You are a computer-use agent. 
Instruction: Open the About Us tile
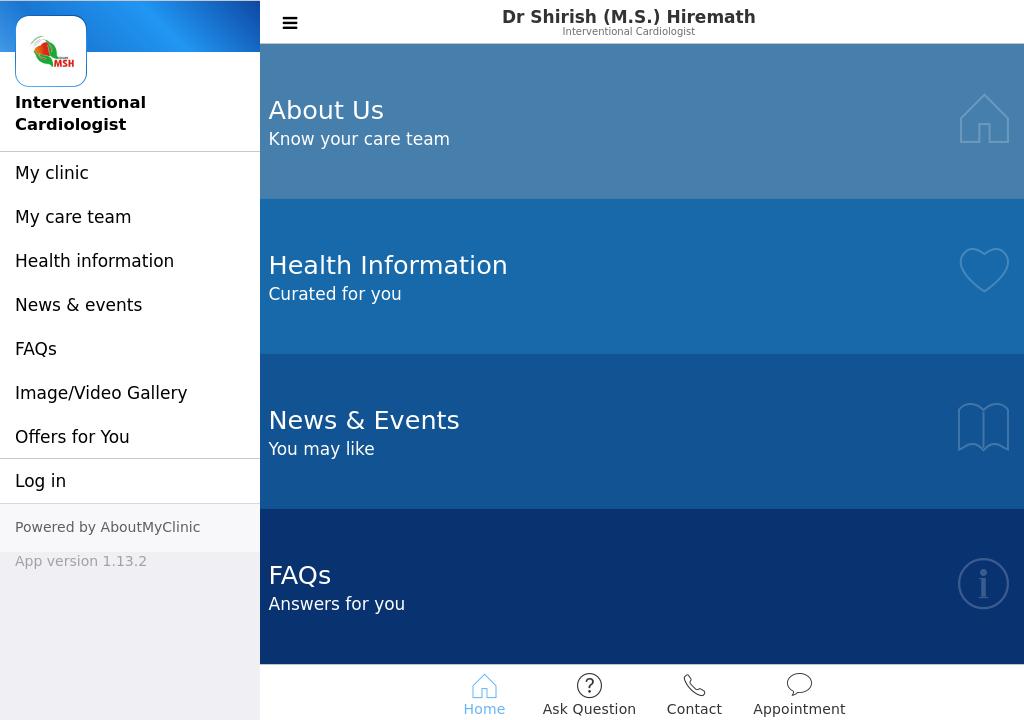point(642,122)
